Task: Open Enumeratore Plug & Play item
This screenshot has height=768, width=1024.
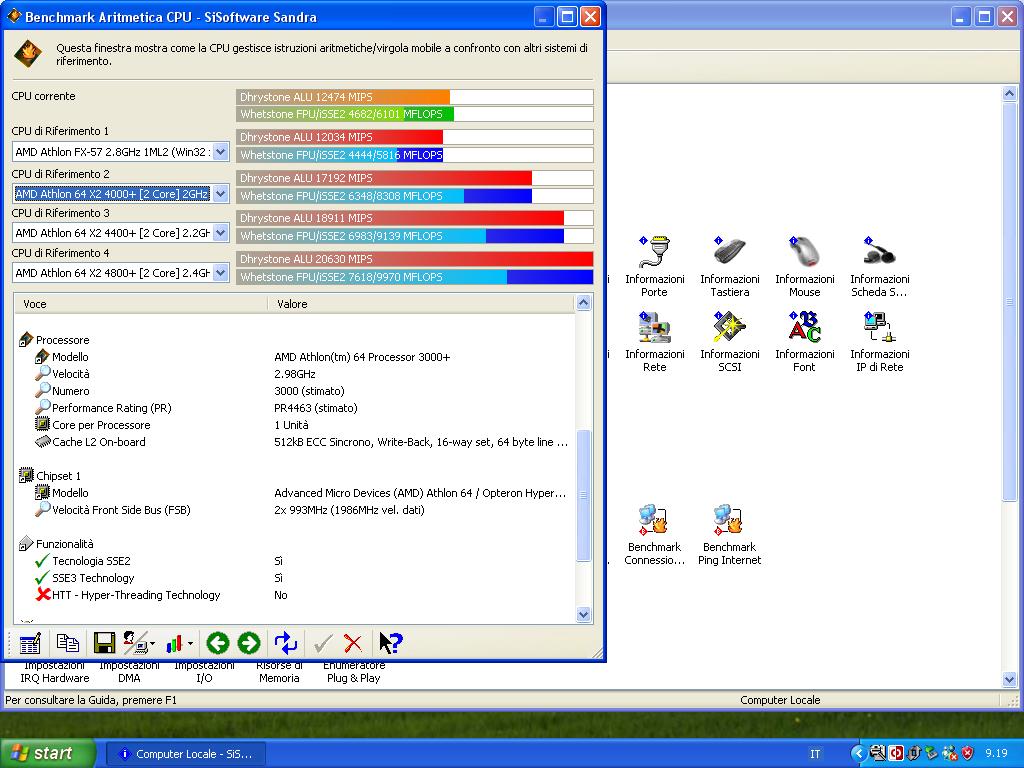Action: pos(354,672)
